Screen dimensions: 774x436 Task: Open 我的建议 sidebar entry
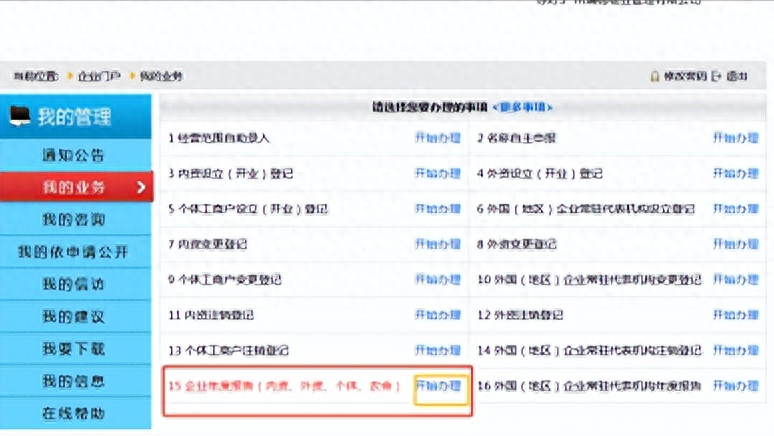[73, 316]
